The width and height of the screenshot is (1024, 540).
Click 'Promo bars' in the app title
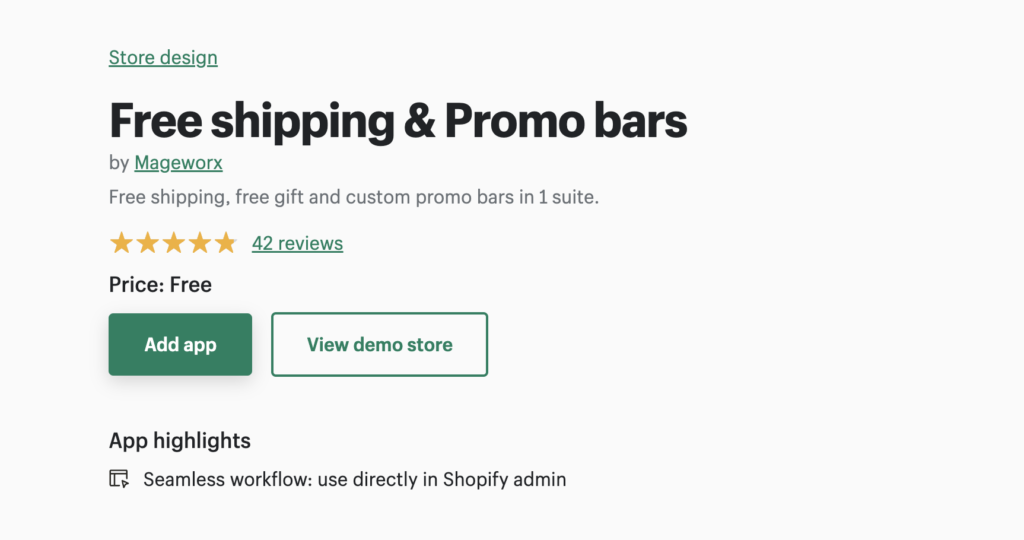pos(566,121)
